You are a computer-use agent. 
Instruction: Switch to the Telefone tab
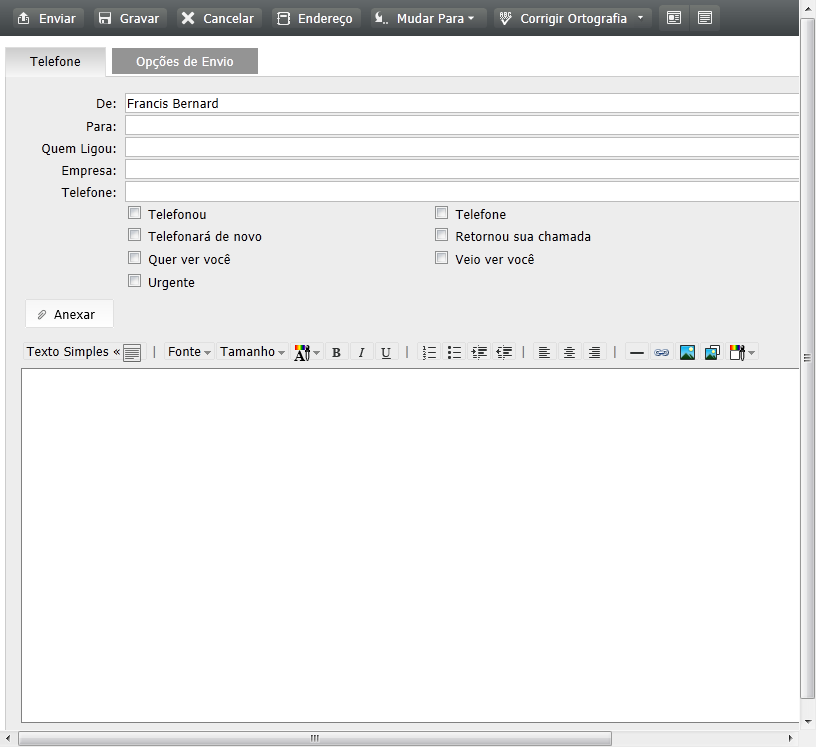(x=55, y=61)
